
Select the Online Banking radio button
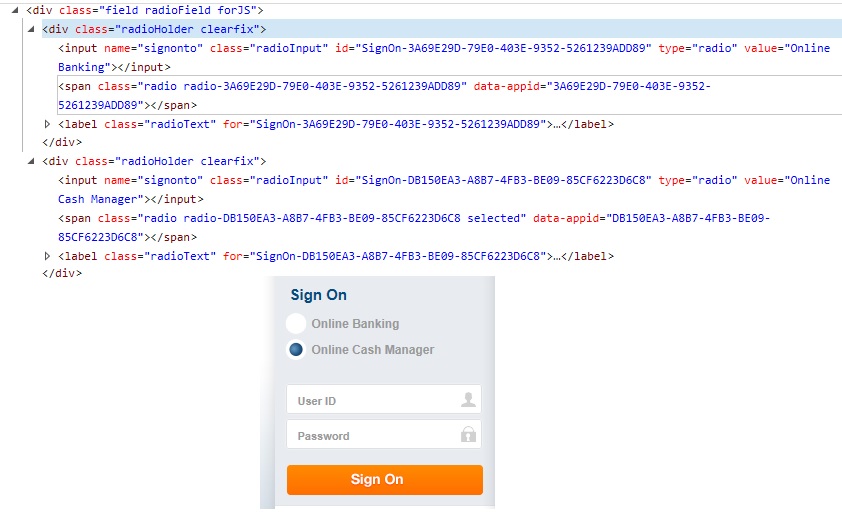point(296,324)
